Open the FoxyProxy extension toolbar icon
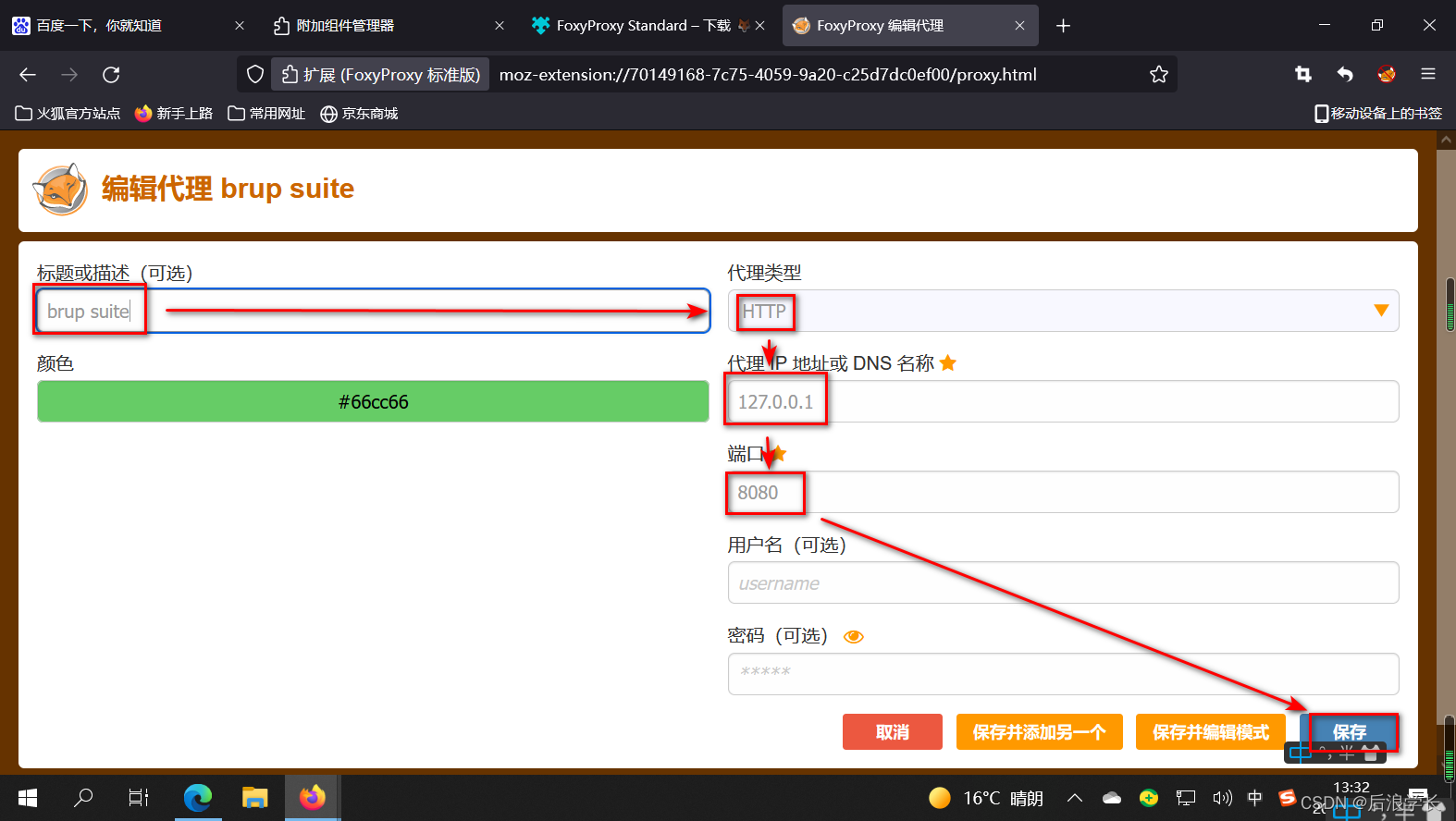Image resolution: width=1456 pixels, height=821 pixels. pos(1386,75)
